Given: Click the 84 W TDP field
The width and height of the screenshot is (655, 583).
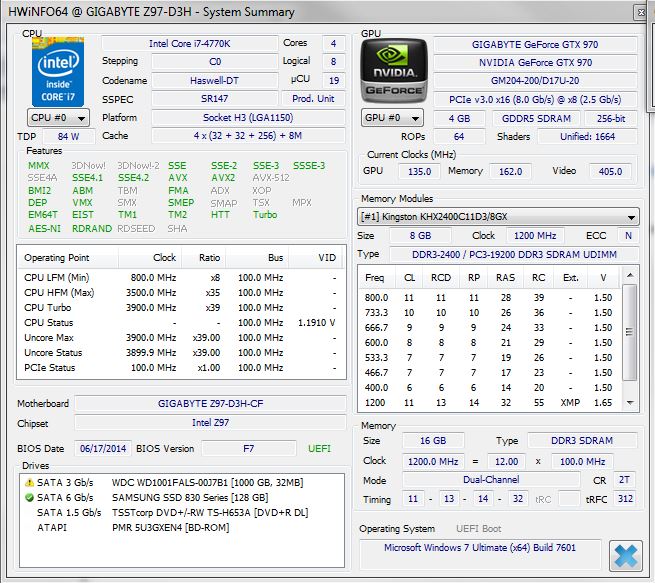Looking at the screenshot, I should point(69,136).
